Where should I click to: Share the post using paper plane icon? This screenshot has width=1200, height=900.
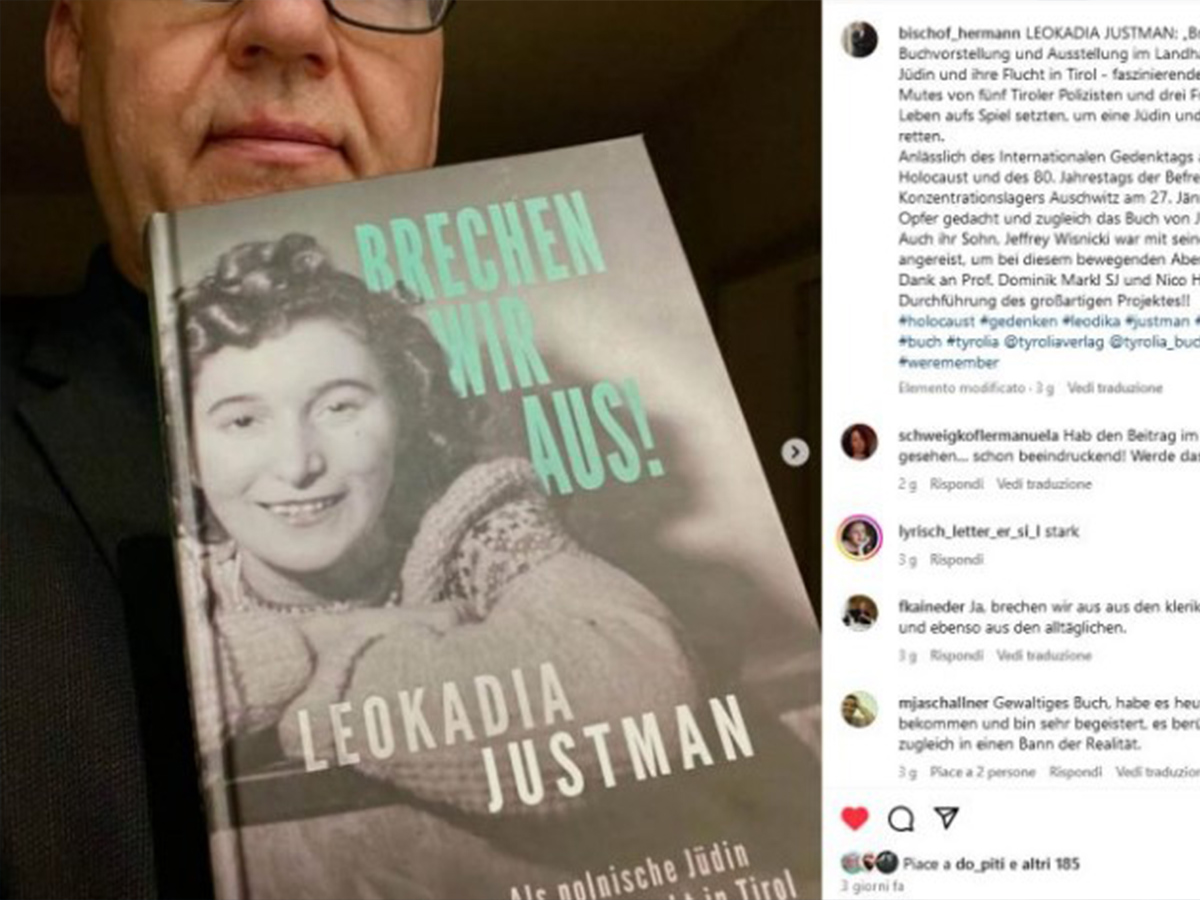pyautogui.click(x=946, y=818)
